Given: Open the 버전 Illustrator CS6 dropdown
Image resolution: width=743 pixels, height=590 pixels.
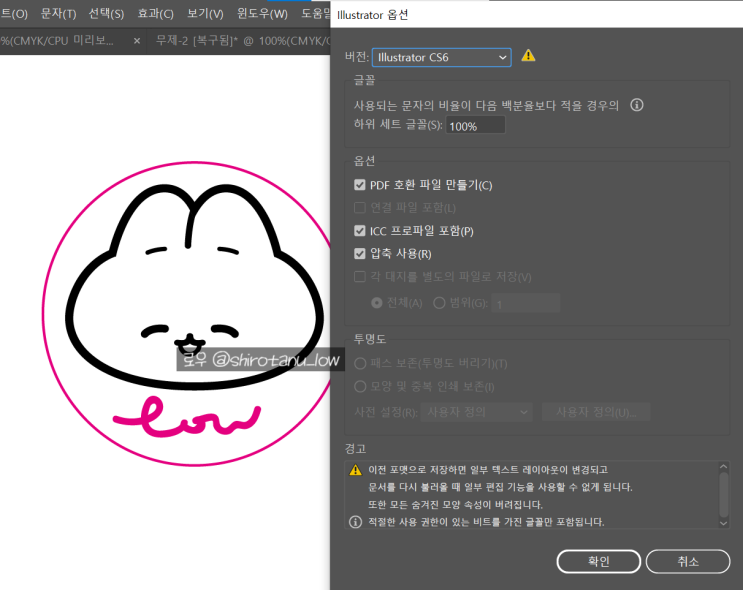Looking at the screenshot, I should [x=441, y=57].
